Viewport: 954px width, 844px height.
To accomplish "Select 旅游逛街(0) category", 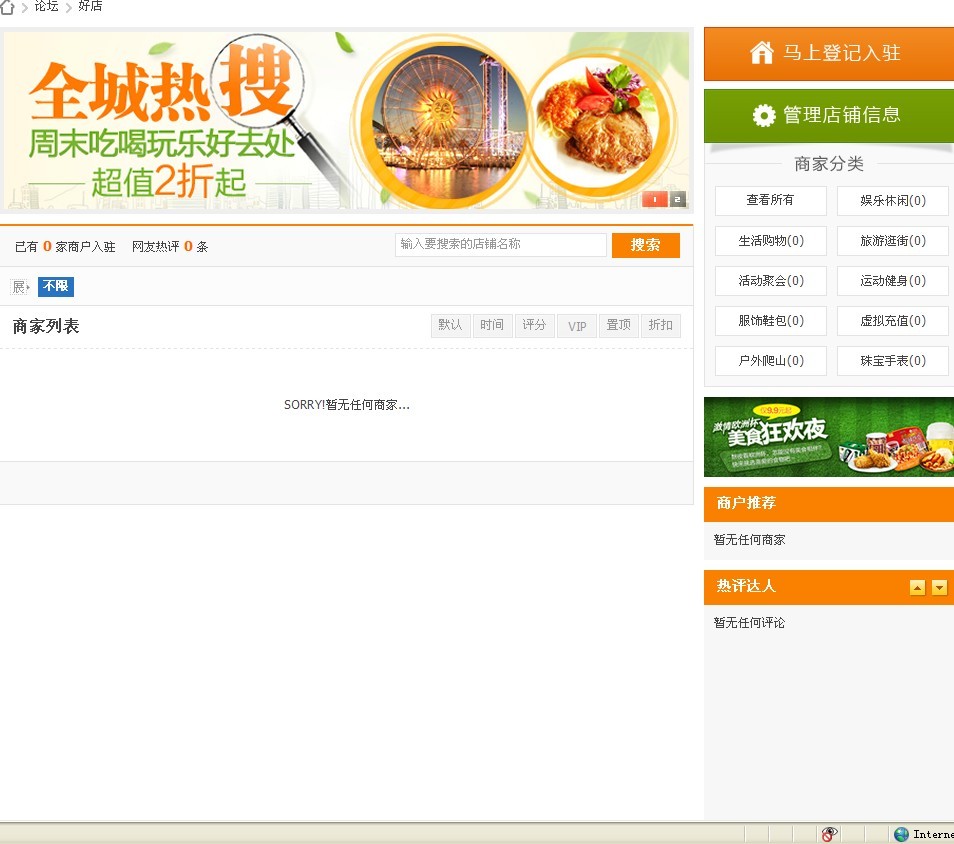I will [x=893, y=241].
